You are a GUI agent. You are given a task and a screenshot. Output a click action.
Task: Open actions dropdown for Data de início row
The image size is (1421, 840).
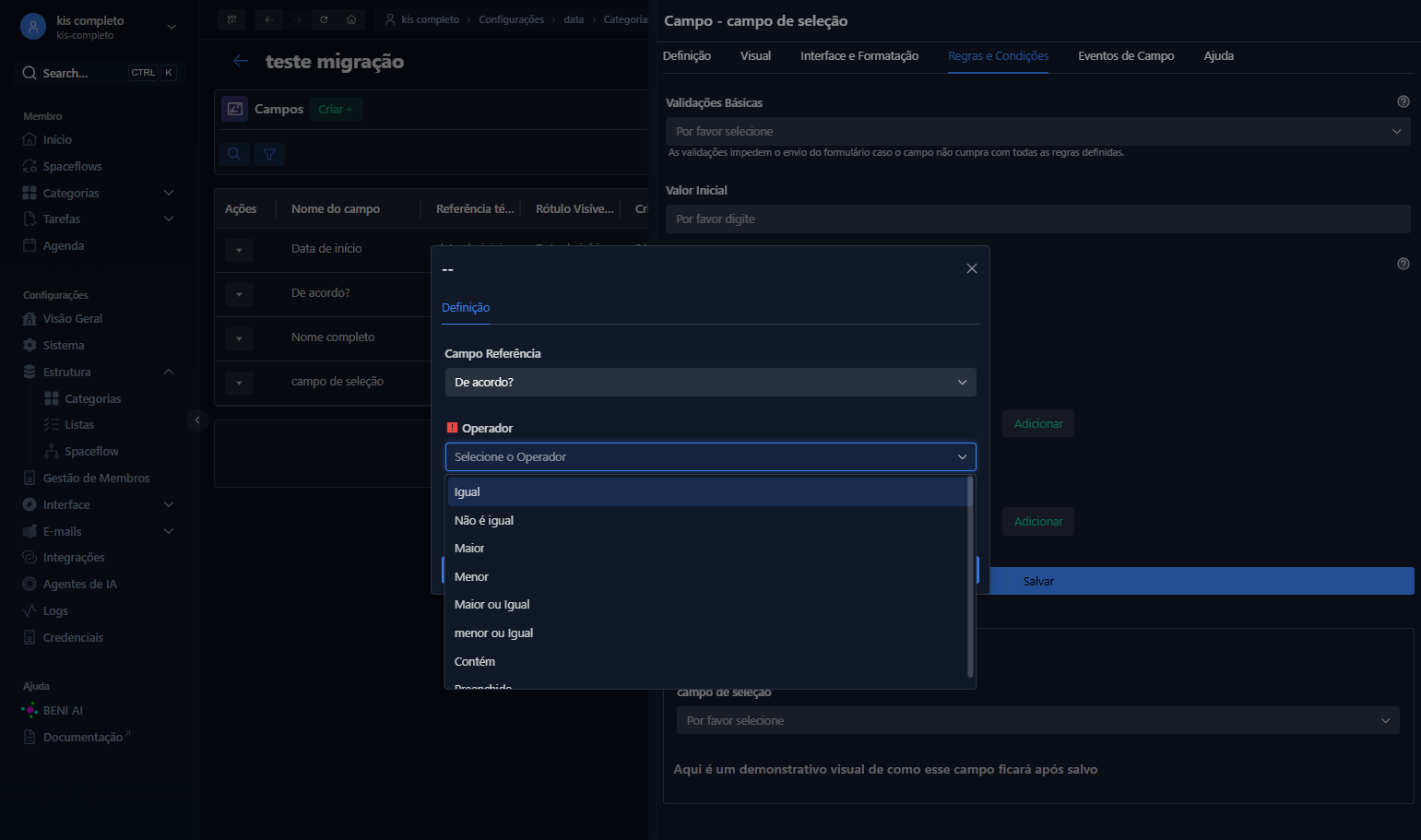(239, 250)
